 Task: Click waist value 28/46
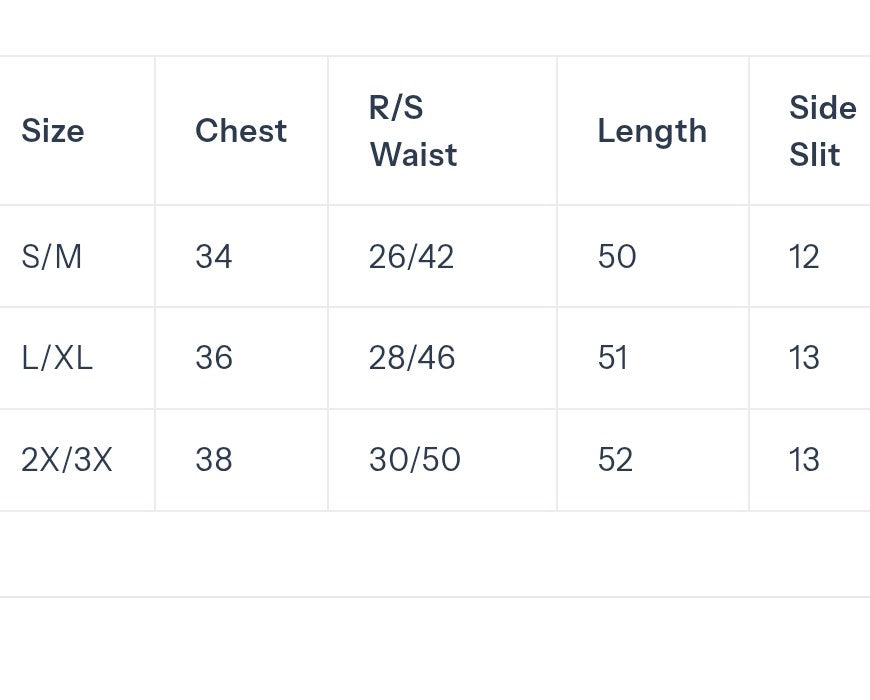pyautogui.click(x=412, y=358)
